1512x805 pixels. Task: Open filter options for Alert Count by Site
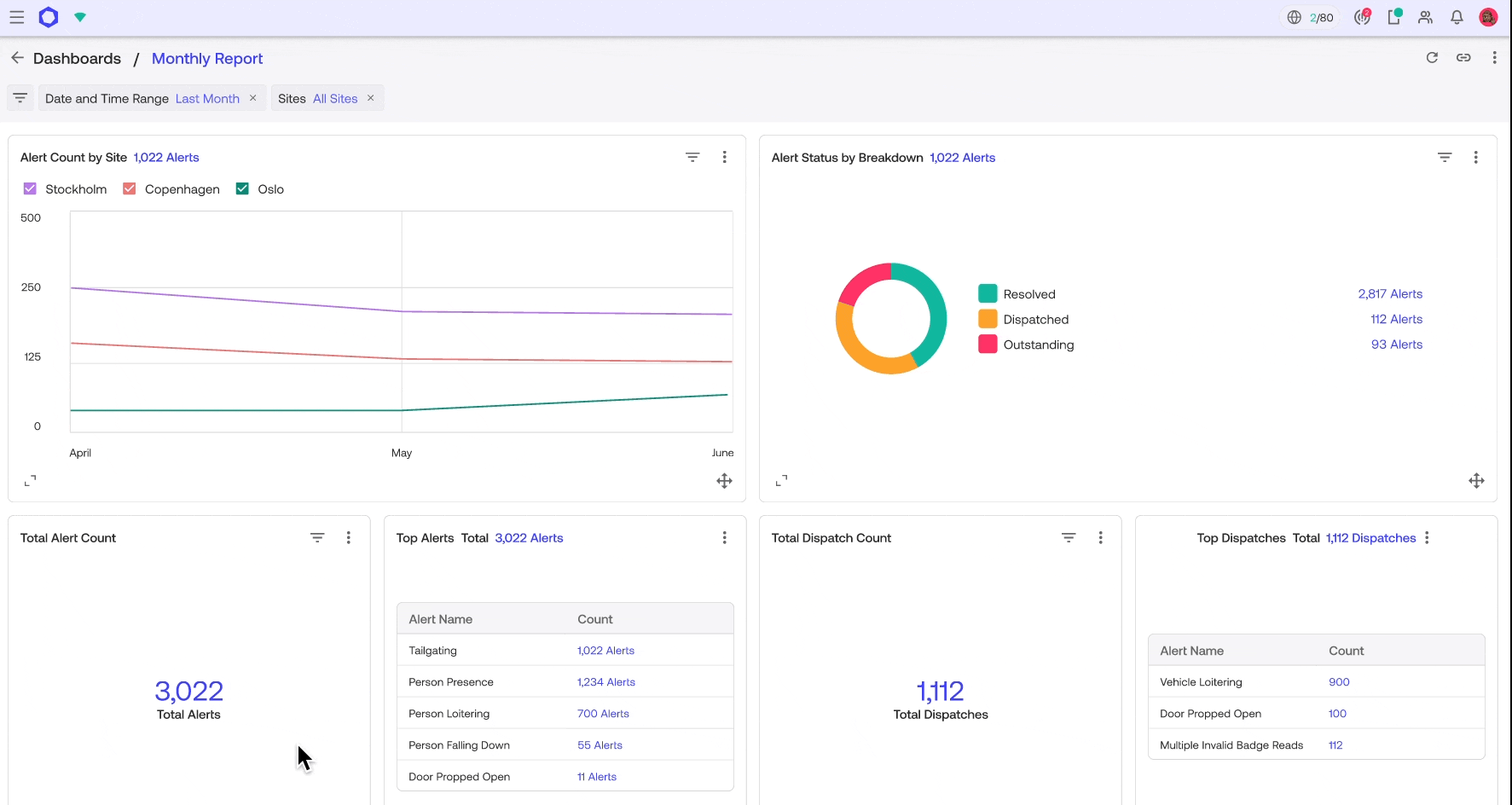(x=692, y=157)
